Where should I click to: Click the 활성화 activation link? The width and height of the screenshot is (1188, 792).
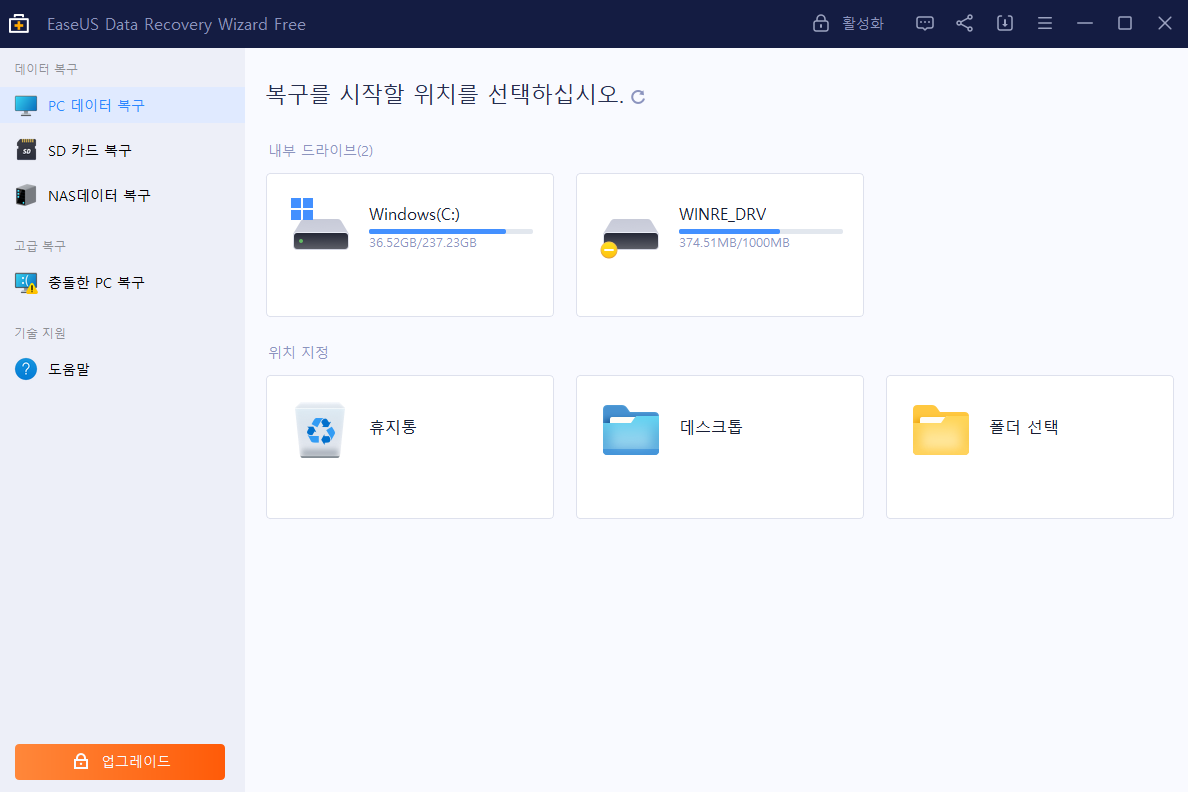[861, 22]
